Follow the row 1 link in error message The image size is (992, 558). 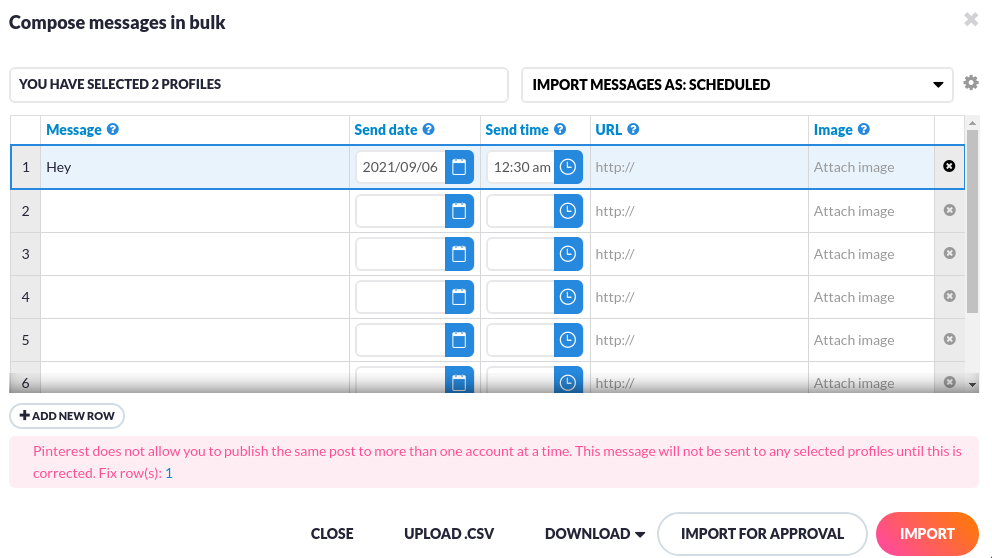coord(169,473)
